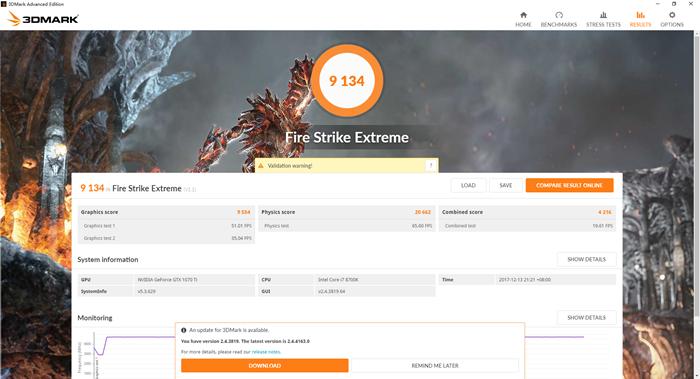700x379 pixels.
Task: Click the 20 662 physics score value
Action: (423, 212)
